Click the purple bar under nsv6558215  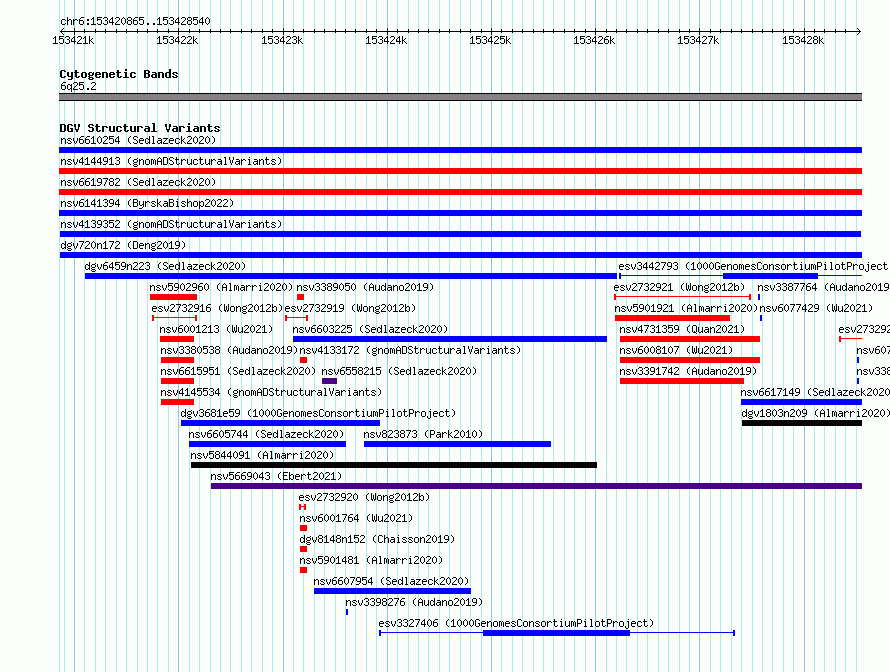pyautogui.click(x=329, y=381)
